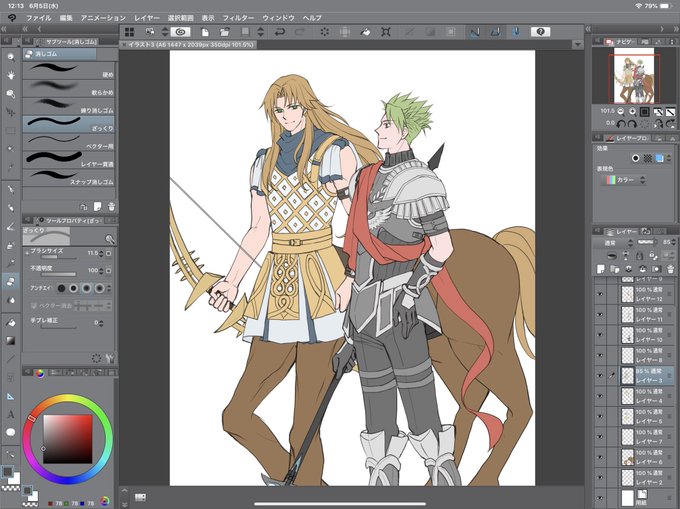Delete sub tool with trash icon
The width and height of the screenshot is (680, 509).
111,207
